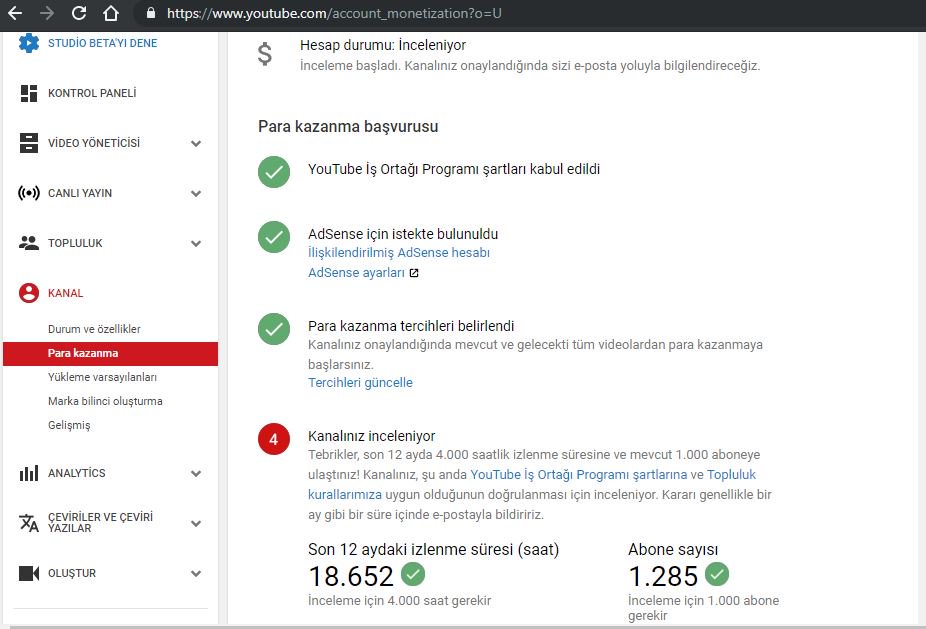Expand the Video Yöneticisi chevron
The height and width of the screenshot is (629, 926).
pyautogui.click(x=196, y=144)
